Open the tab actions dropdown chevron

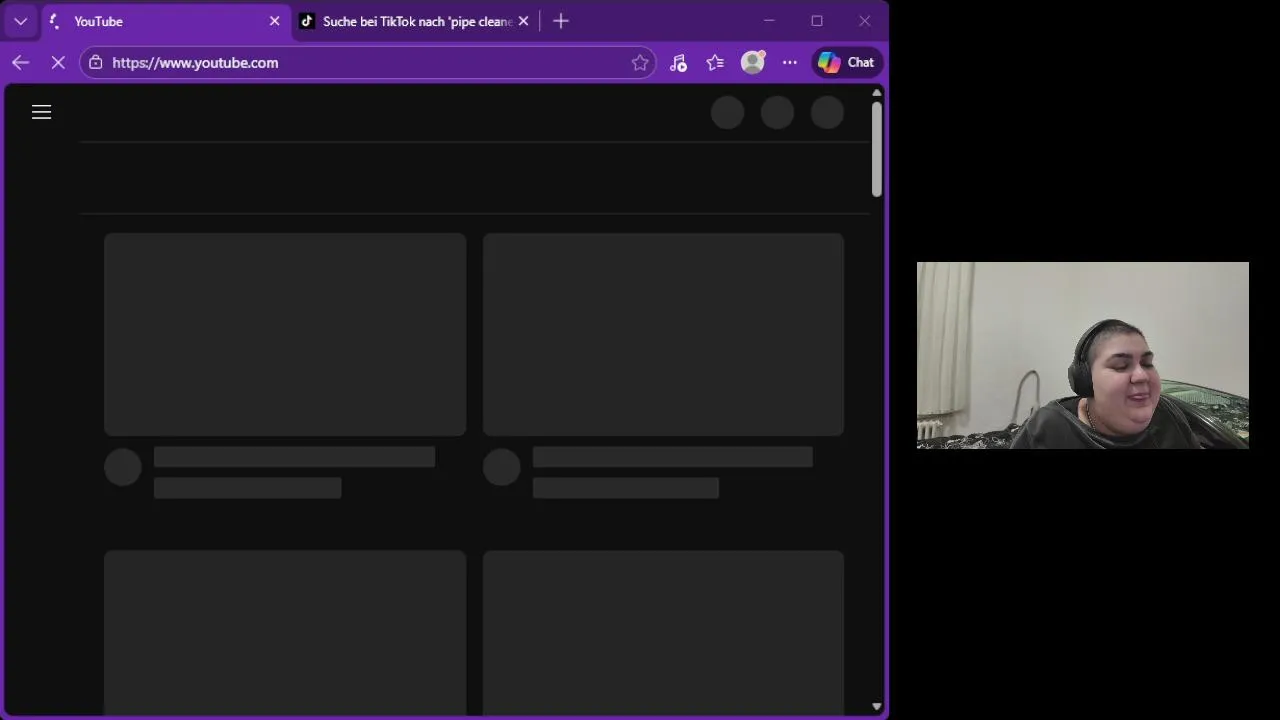(20, 21)
